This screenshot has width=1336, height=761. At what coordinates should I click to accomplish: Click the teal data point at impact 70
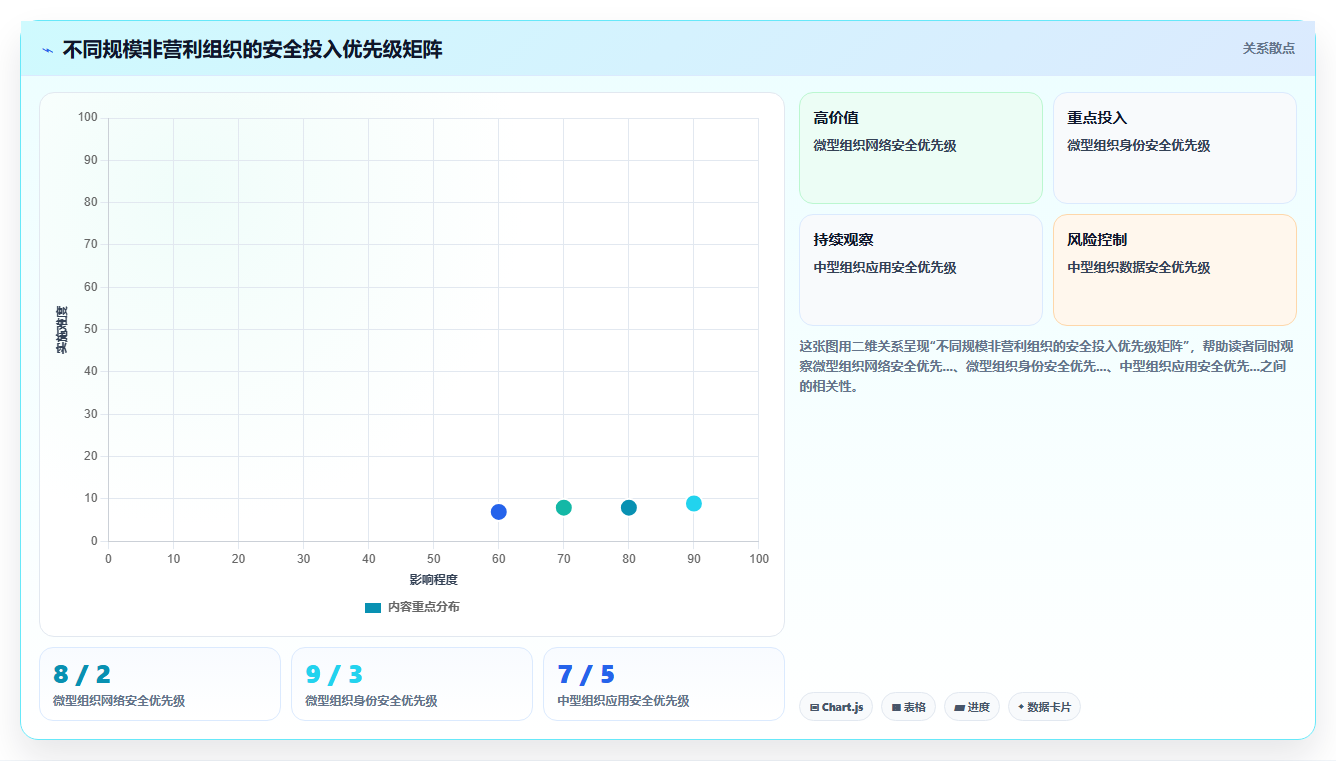click(x=564, y=508)
